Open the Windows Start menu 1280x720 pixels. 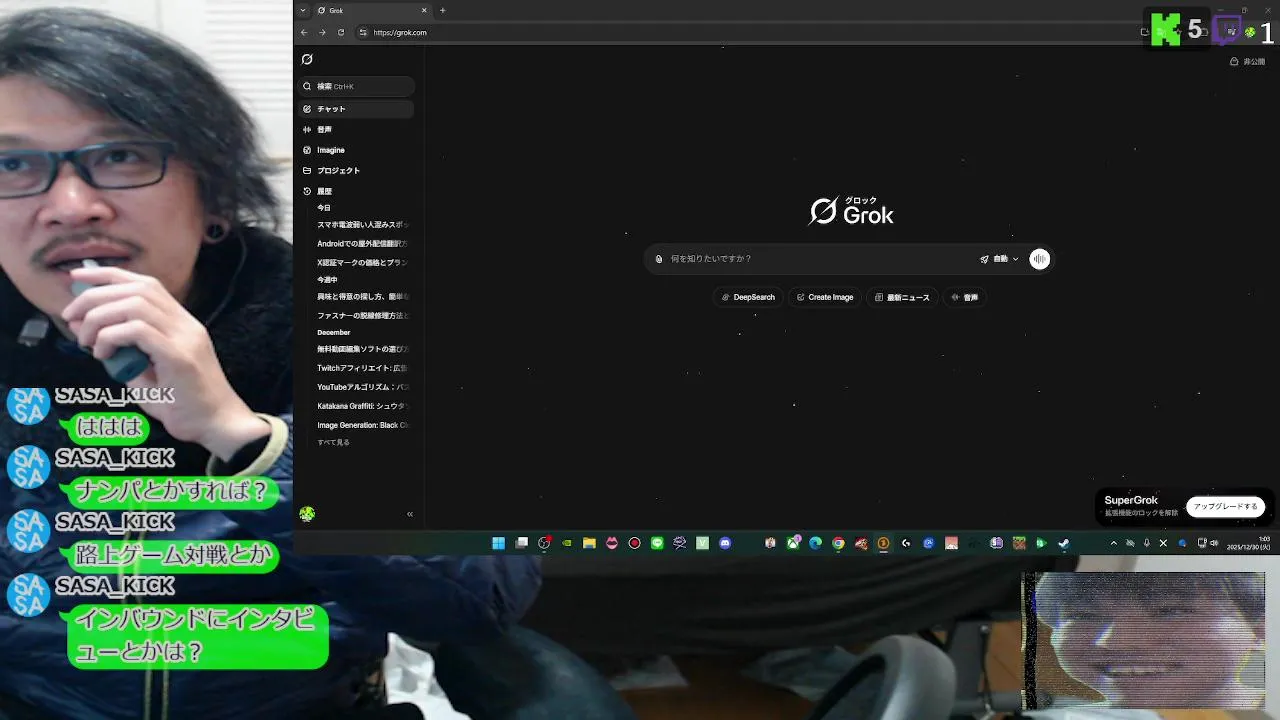click(498, 543)
